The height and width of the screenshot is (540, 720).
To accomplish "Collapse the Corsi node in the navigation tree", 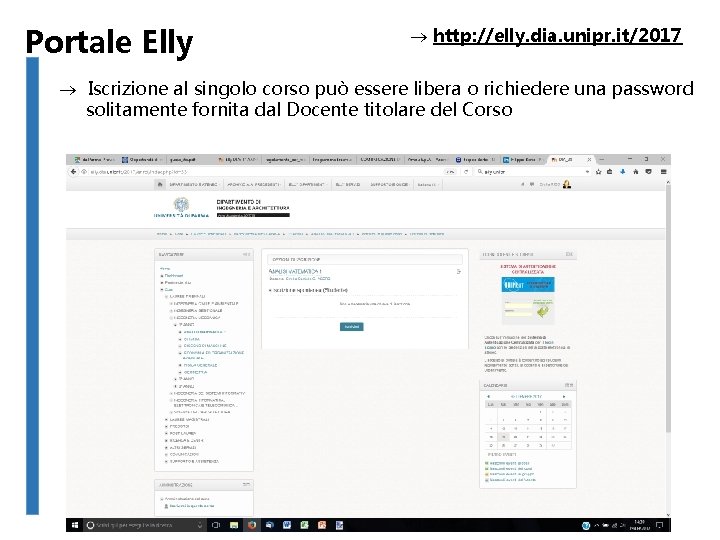I will click(x=162, y=290).
